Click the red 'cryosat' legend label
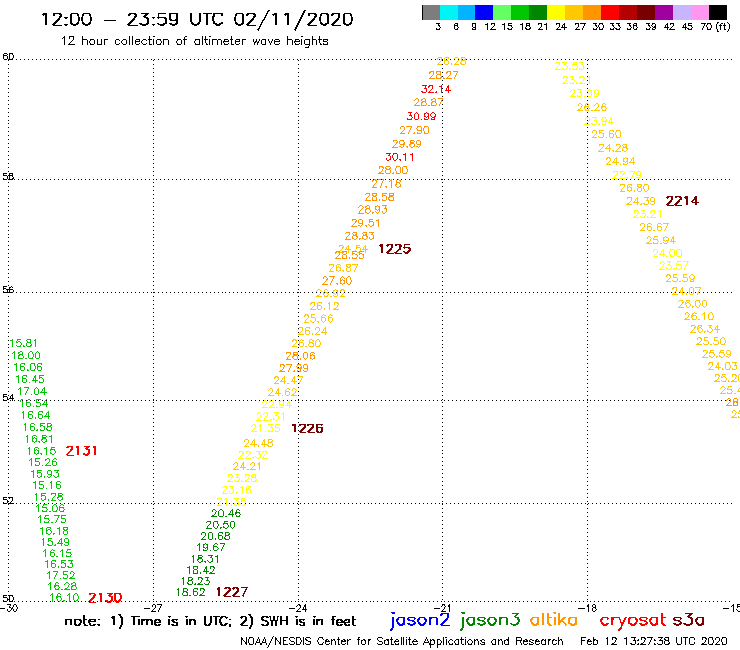This screenshot has height=650, width=740. (x=633, y=620)
